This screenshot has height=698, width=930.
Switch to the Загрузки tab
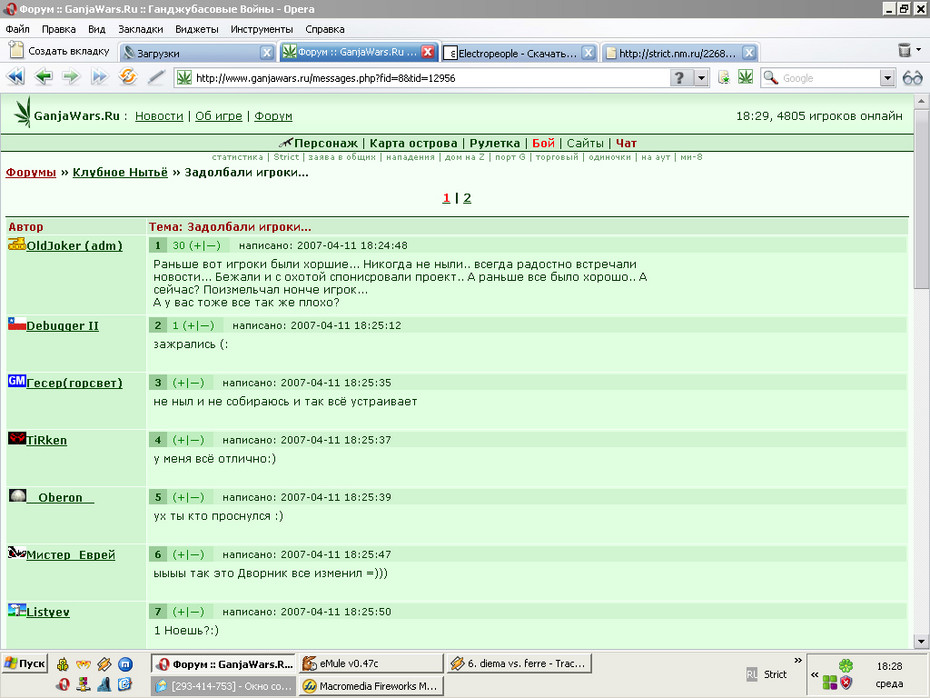[x=191, y=53]
